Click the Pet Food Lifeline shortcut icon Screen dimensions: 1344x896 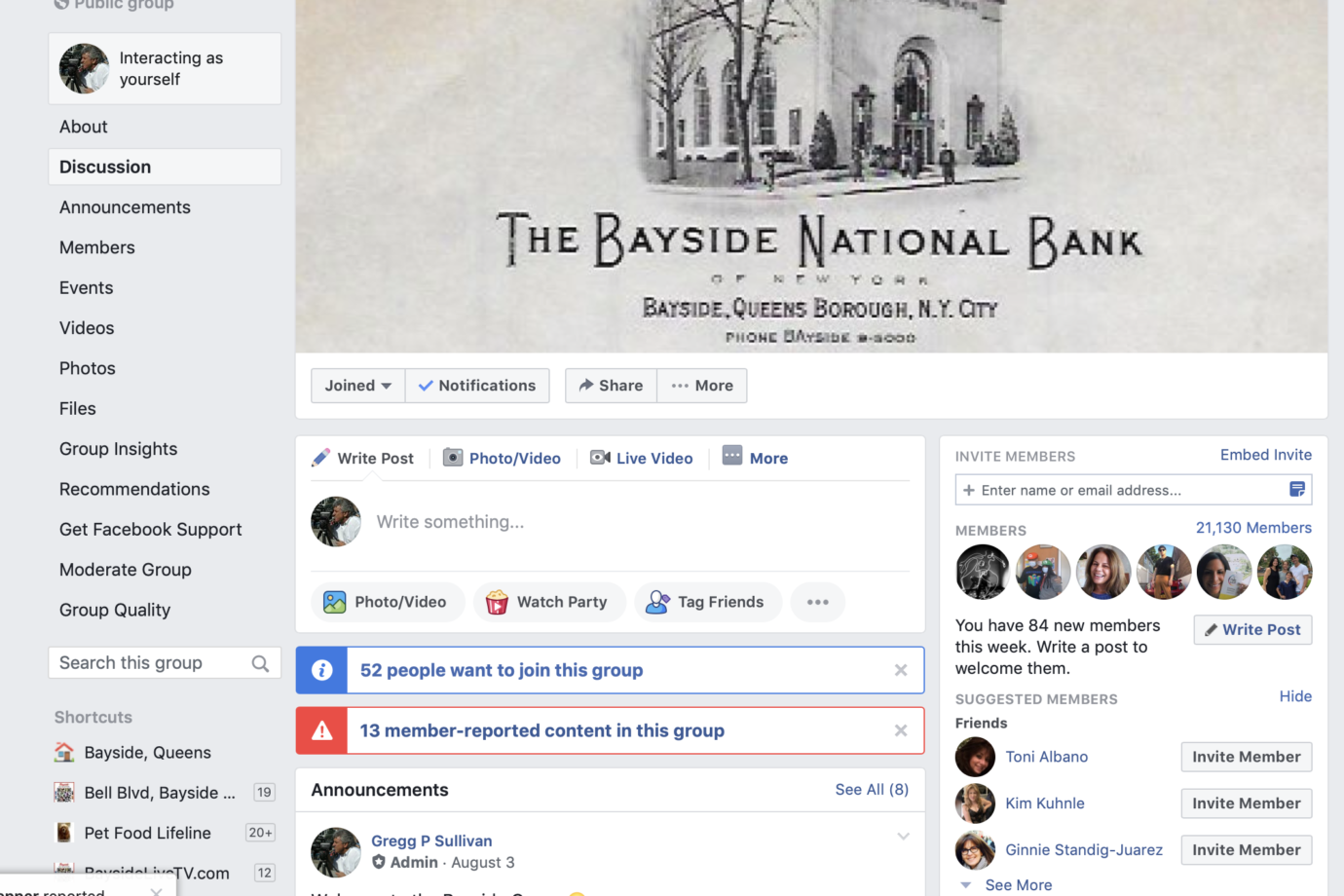point(64,833)
